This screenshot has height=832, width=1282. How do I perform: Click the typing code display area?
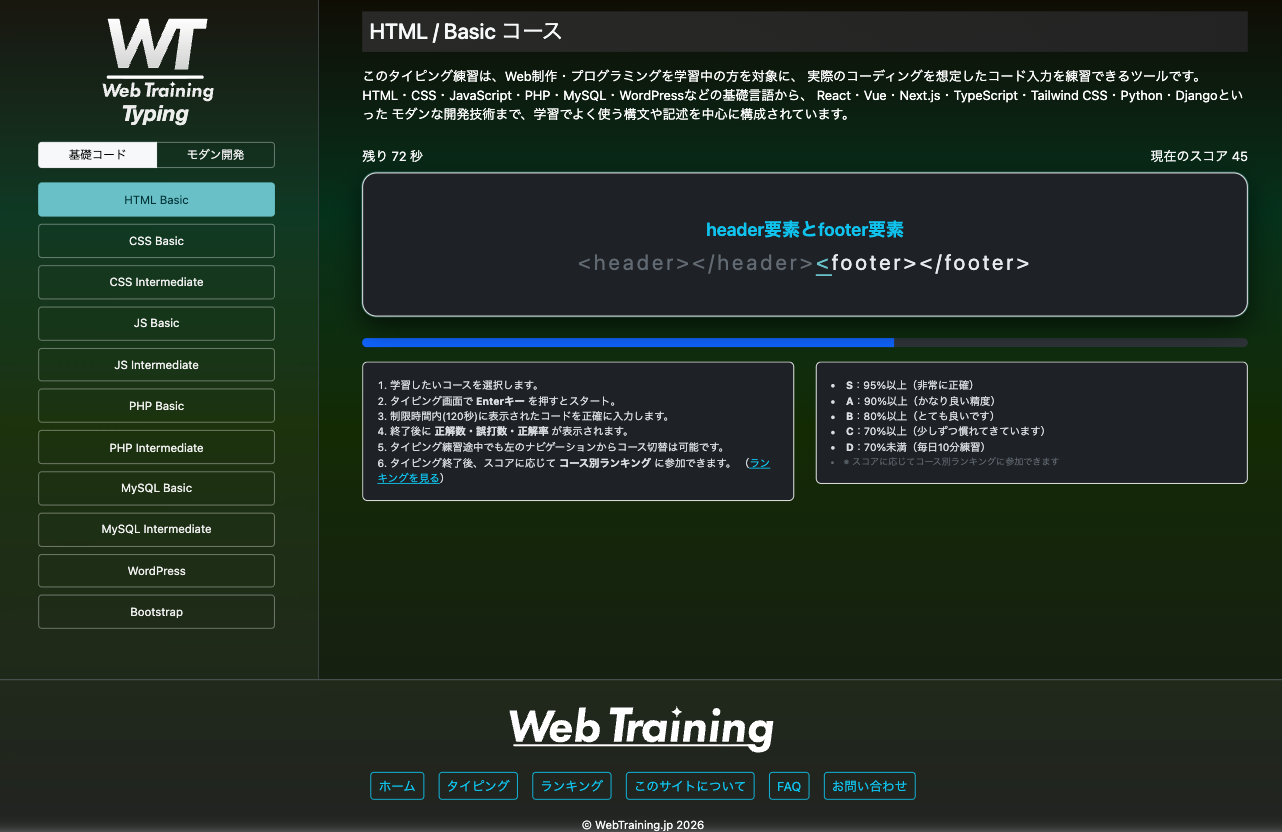pos(804,245)
